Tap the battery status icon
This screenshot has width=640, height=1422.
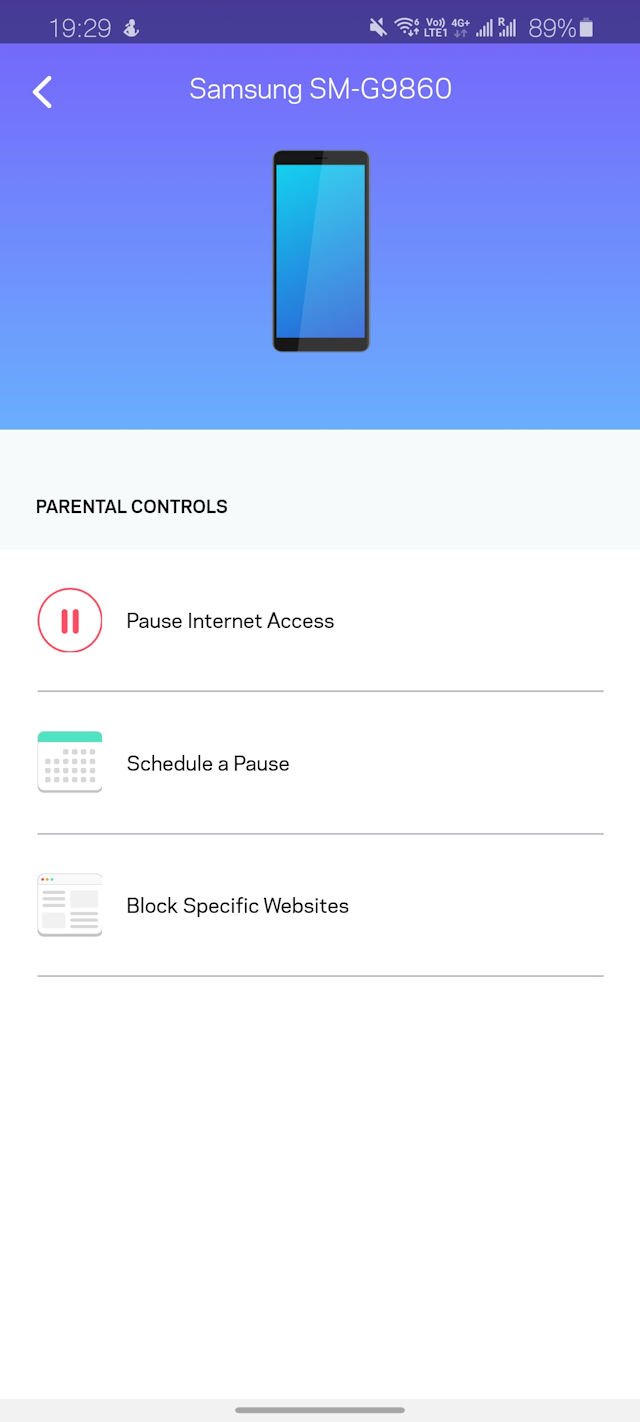[586, 28]
